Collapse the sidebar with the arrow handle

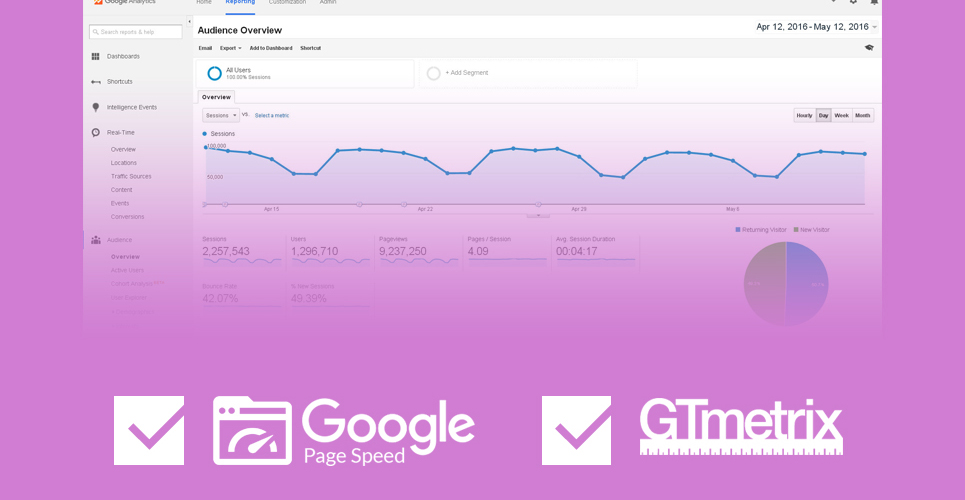pos(189,22)
